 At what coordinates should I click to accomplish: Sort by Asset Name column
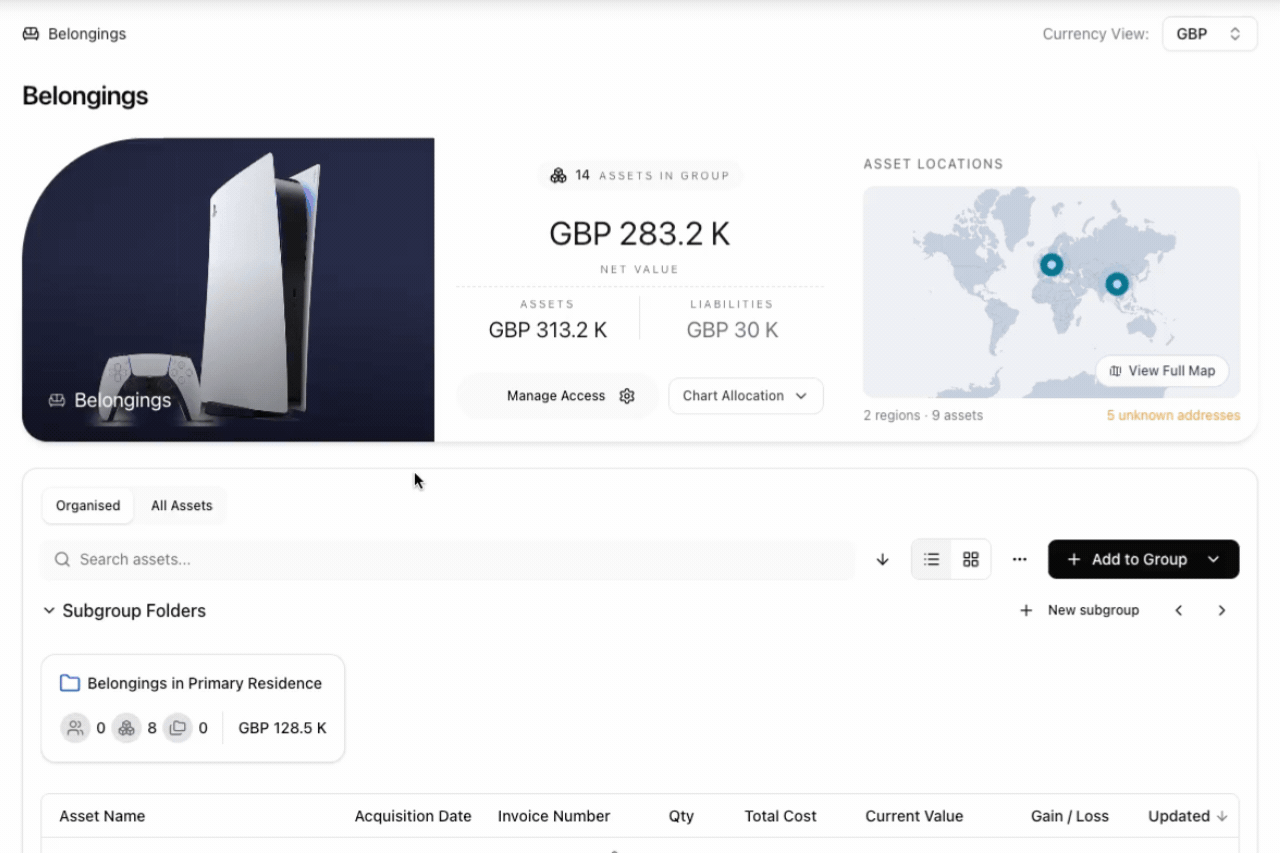(102, 816)
